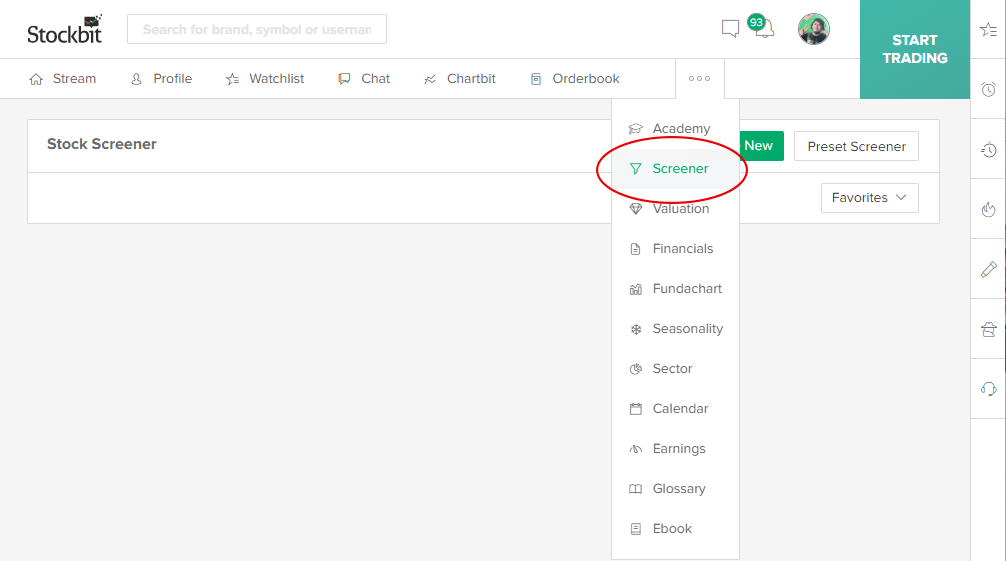Click the headset support sidebar icon
Image resolution: width=1006 pixels, height=561 pixels.
[988, 389]
